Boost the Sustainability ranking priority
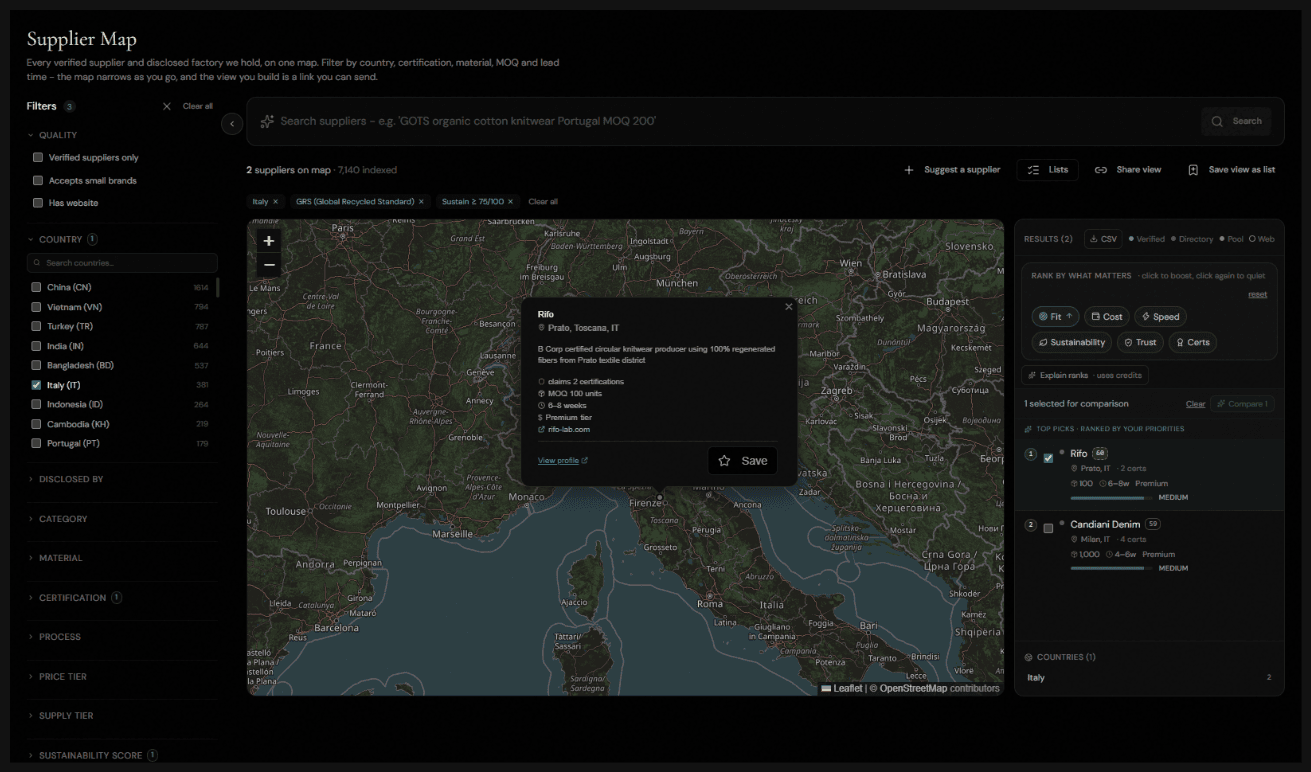 pyautogui.click(x=1071, y=342)
